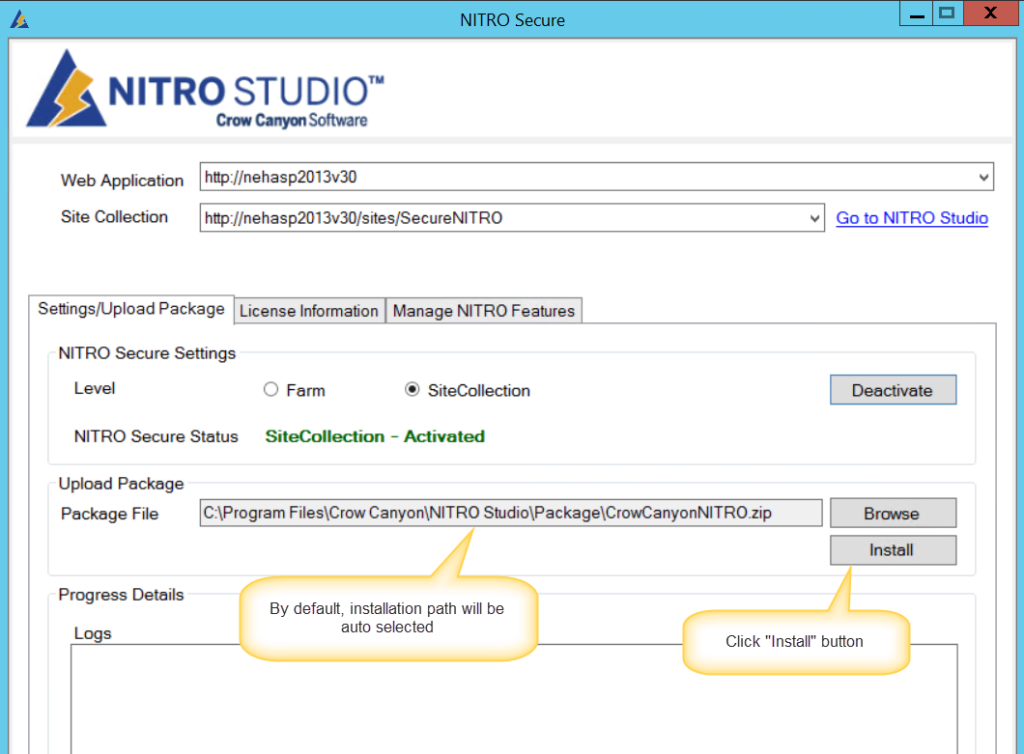Switch to the Manage NITRO Features tab
1024x754 pixels.
click(x=483, y=310)
